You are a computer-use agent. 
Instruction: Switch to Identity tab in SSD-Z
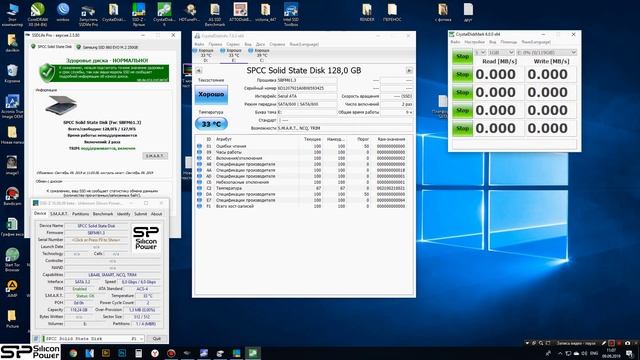coord(124,214)
